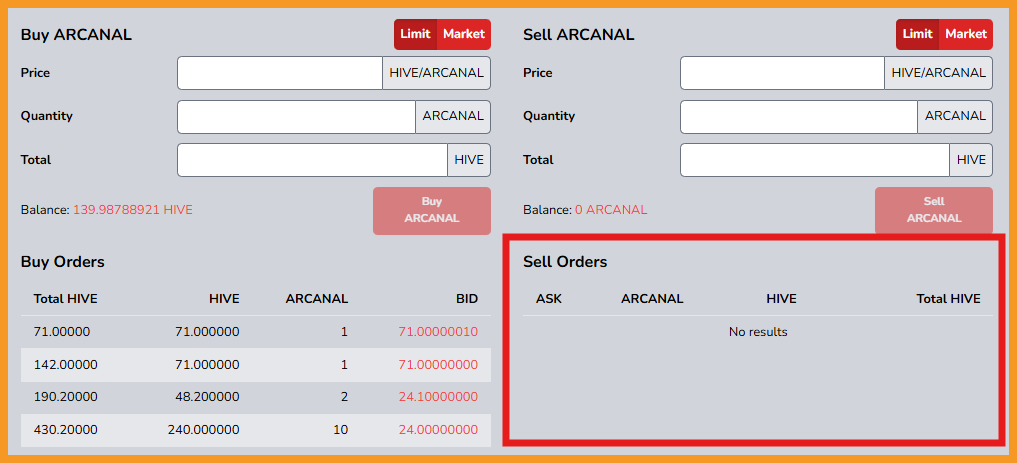Viewport: 1017px width, 463px height.
Task: Select Market in Buy ARCANAL panel
Action: click(464, 34)
